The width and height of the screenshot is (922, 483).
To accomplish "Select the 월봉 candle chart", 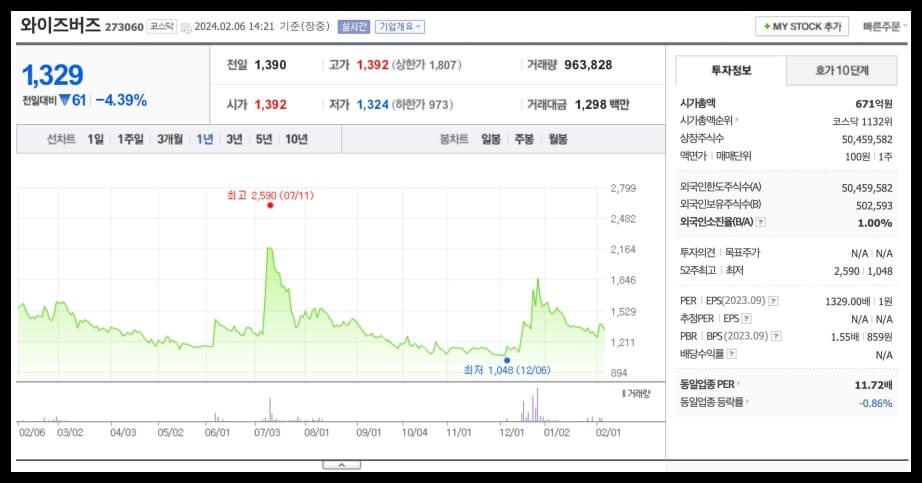I will 558,139.
